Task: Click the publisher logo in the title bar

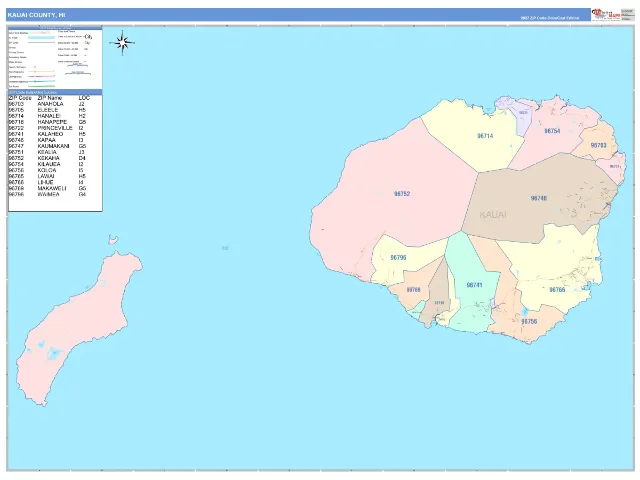Action: (606, 15)
